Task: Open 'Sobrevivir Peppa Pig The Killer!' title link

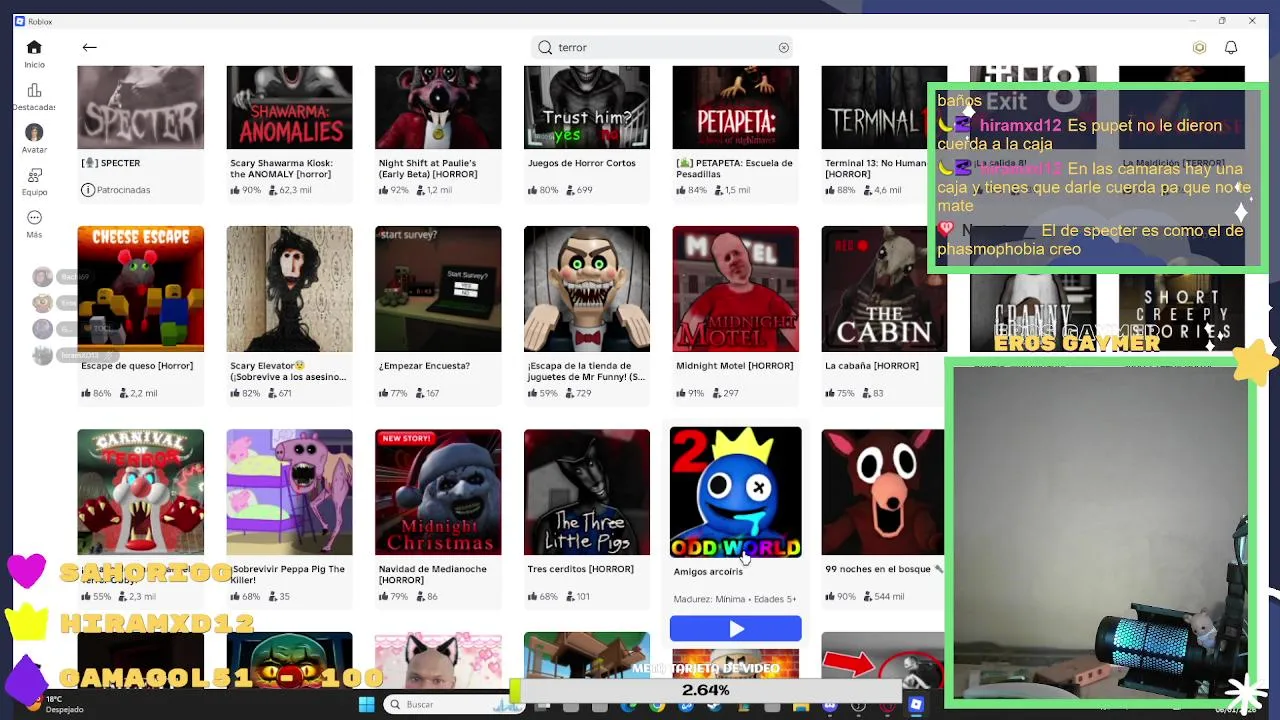Action: pyautogui.click(x=288, y=574)
